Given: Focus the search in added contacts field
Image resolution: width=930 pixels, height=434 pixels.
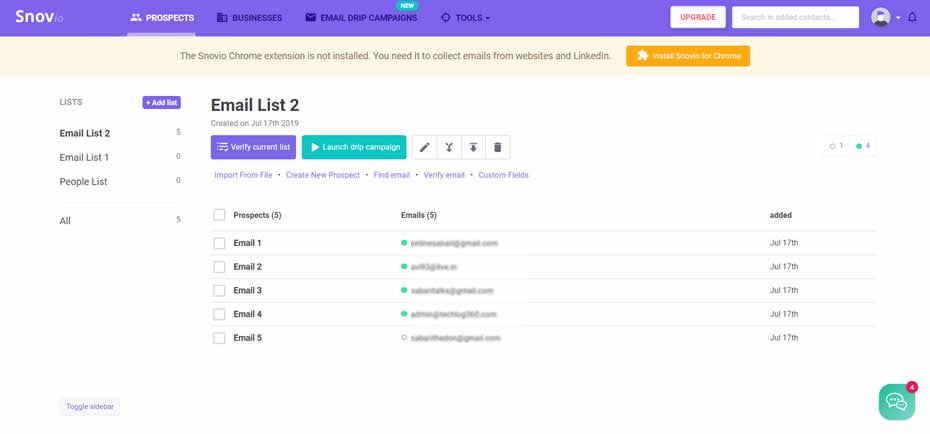Looking at the screenshot, I should pos(795,17).
